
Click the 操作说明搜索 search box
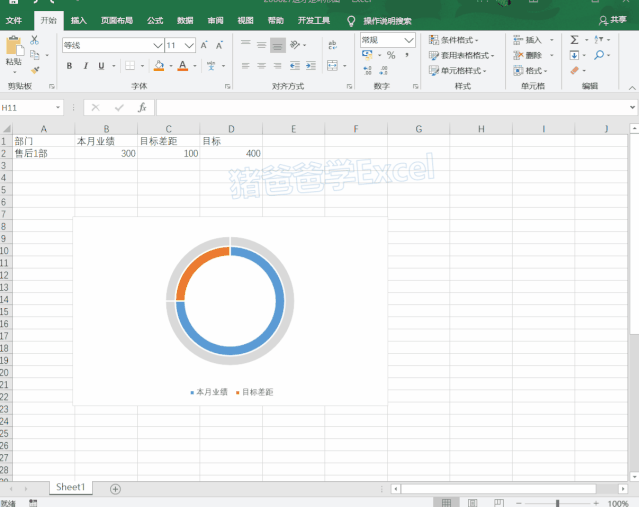tap(387, 21)
